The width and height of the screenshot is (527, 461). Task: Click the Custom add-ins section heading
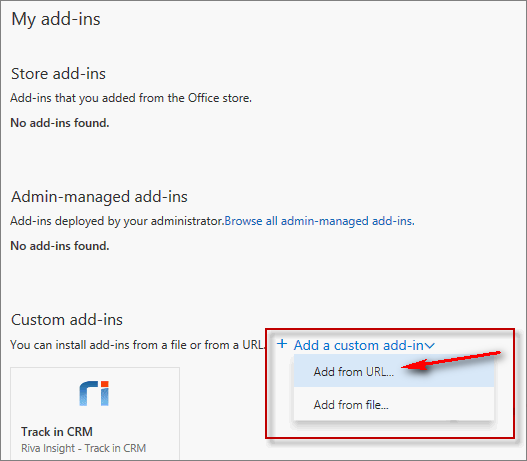point(67,320)
